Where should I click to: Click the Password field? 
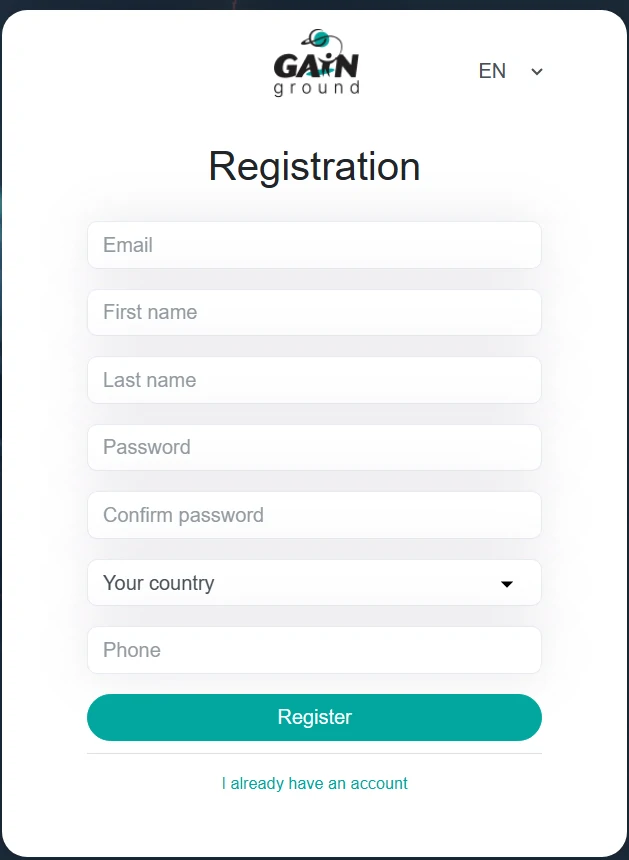click(x=314, y=448)
